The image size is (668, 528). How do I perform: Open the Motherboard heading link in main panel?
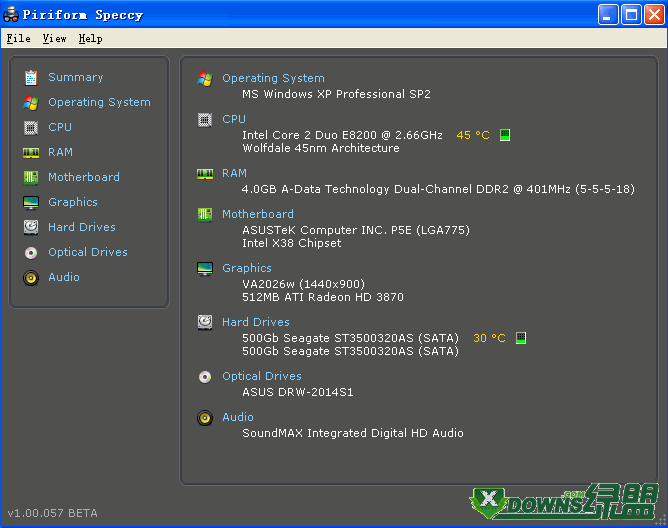coord(258,214)
